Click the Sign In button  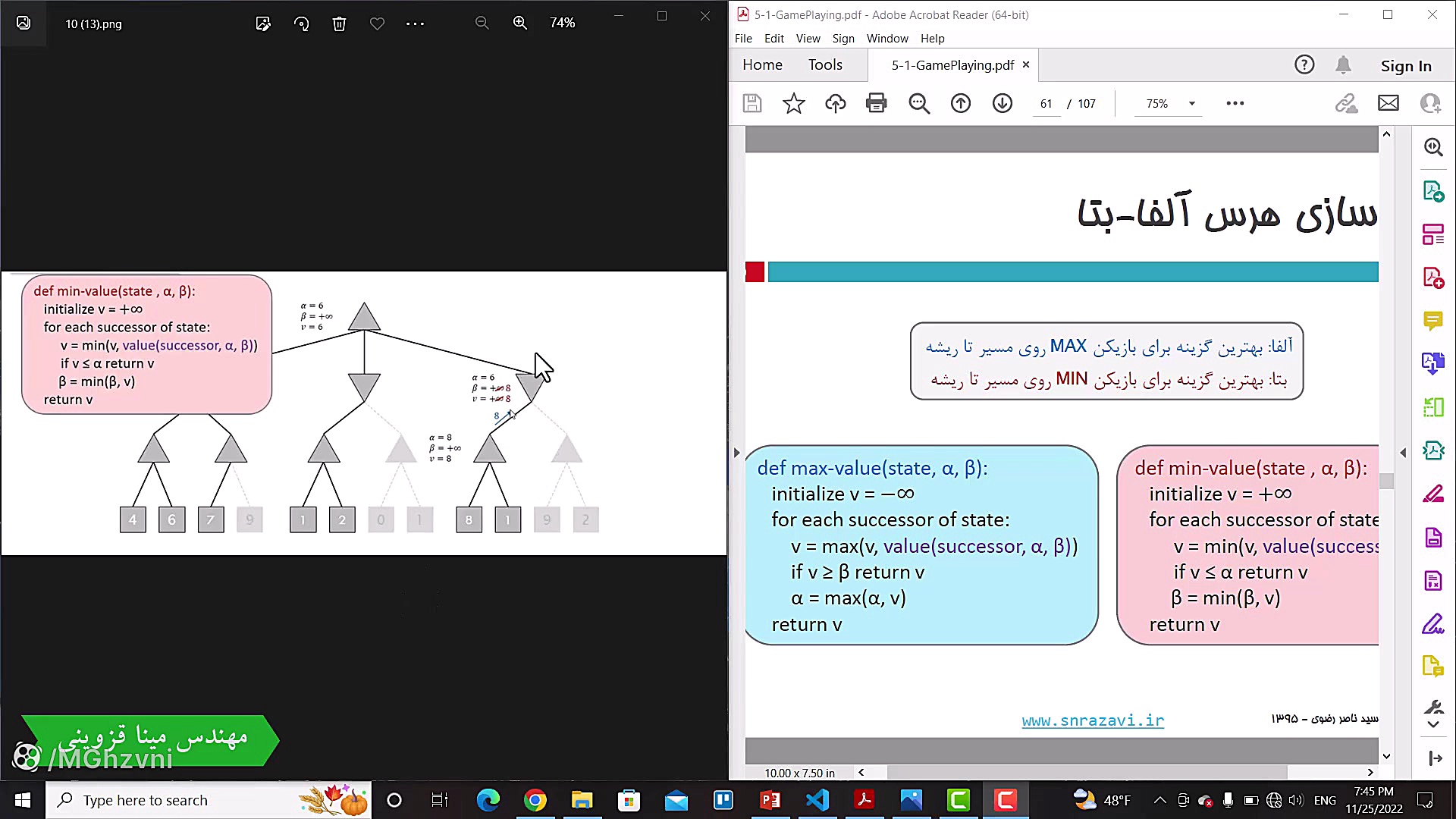[x=1405, y=66]
